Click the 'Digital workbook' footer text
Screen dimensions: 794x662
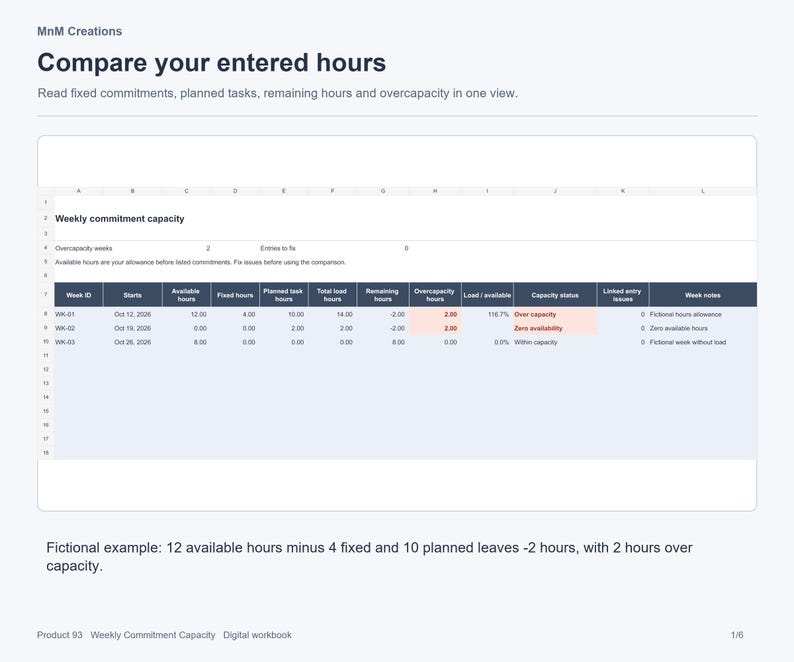[257, 635]
